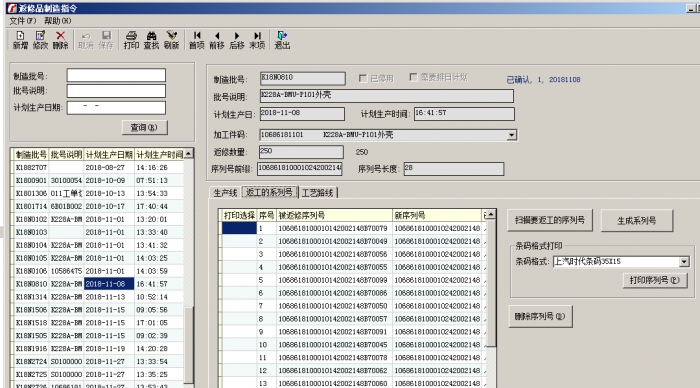Click the 制造批号 column header in list

[x=31, y=154]
